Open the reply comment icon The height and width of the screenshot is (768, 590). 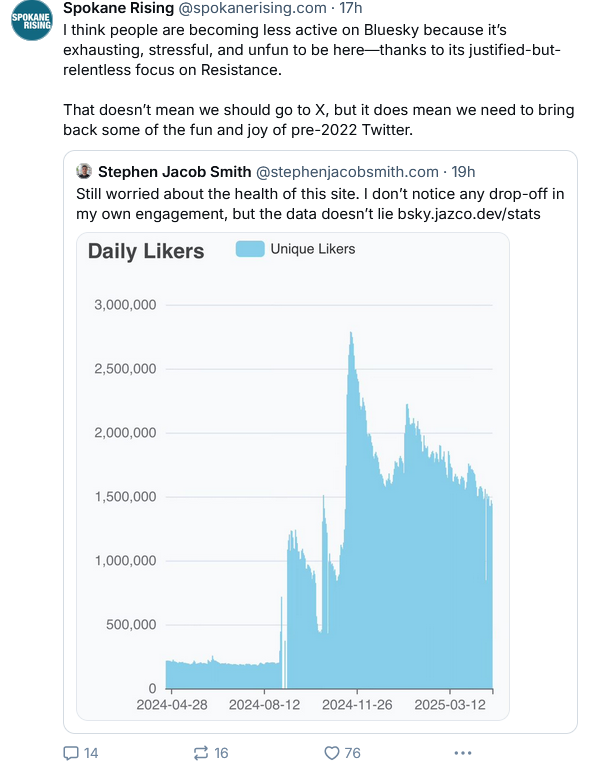71,753
